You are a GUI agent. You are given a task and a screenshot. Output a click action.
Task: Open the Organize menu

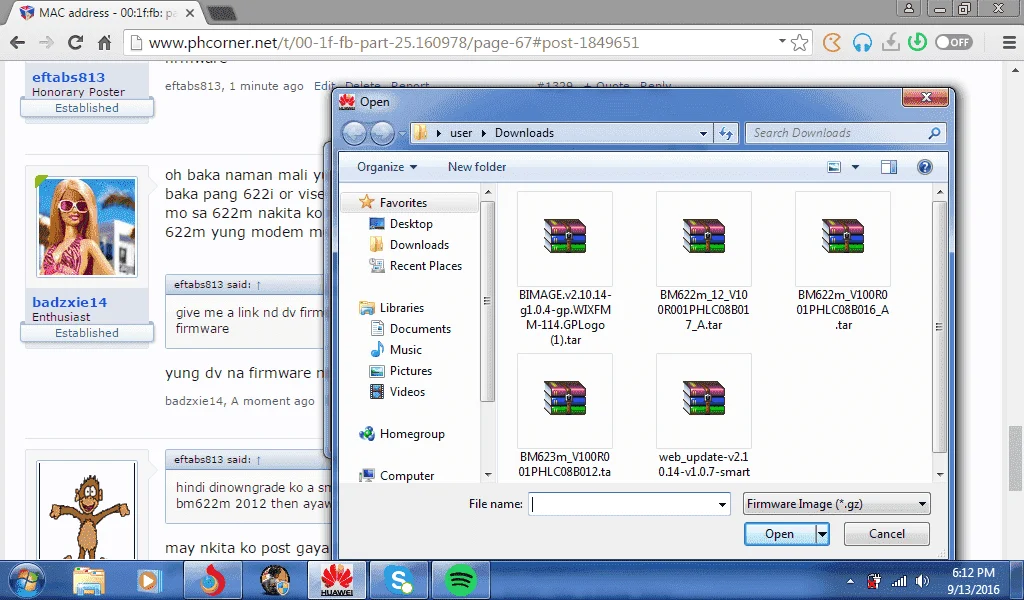(x=387, y=167)
